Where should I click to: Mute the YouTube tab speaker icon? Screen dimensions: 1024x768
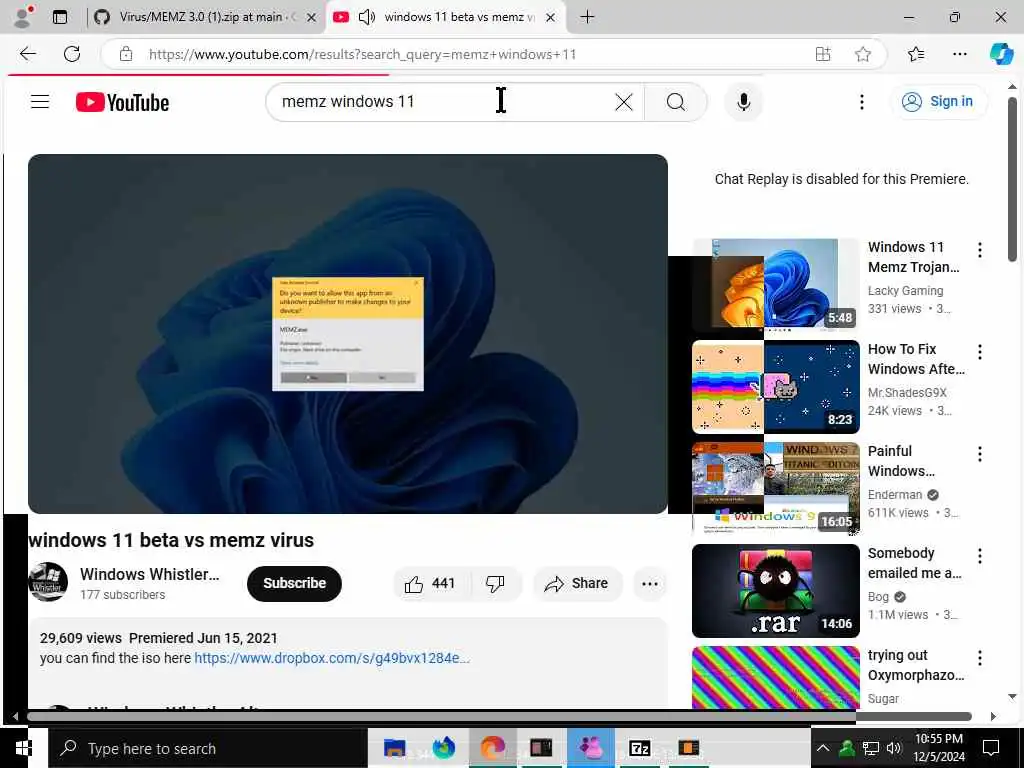click(367, 17)
